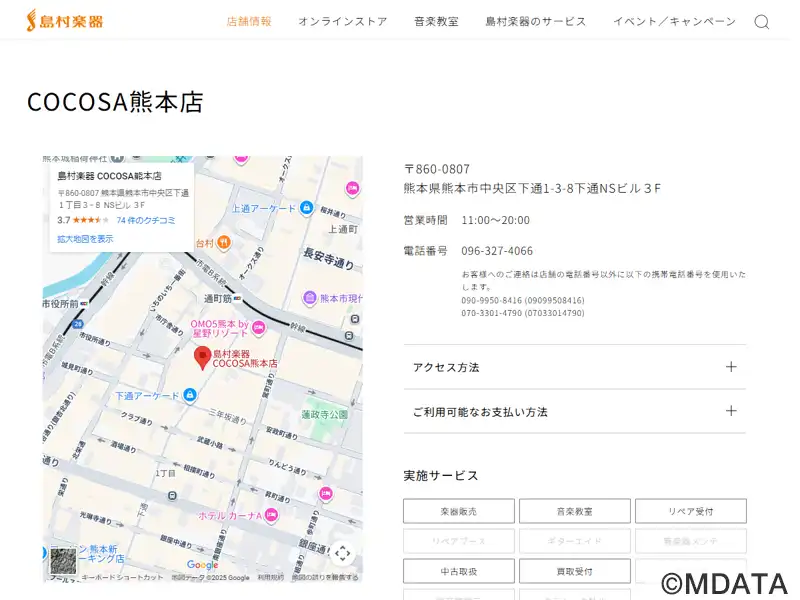Select the 音楽教室 navigation item
Screen dimensions: 800x600
click(x=436, y=21)
